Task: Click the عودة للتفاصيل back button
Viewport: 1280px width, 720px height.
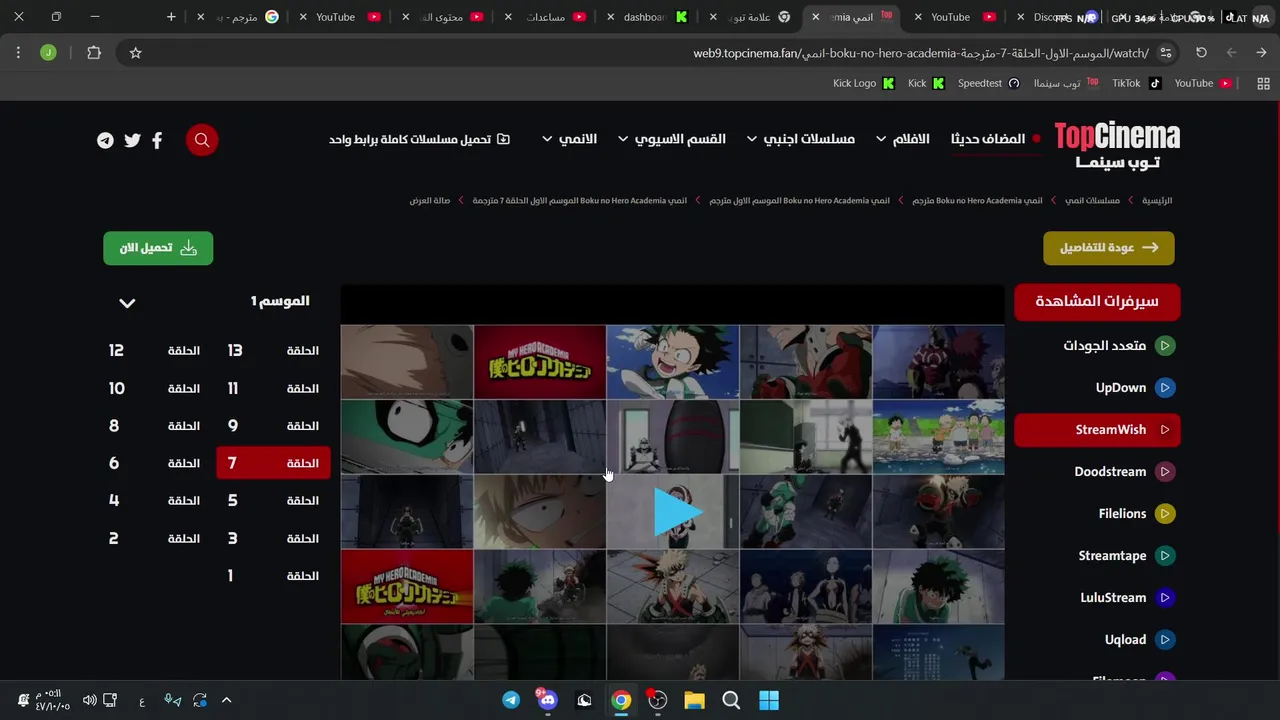Action: pos(1109,248)
